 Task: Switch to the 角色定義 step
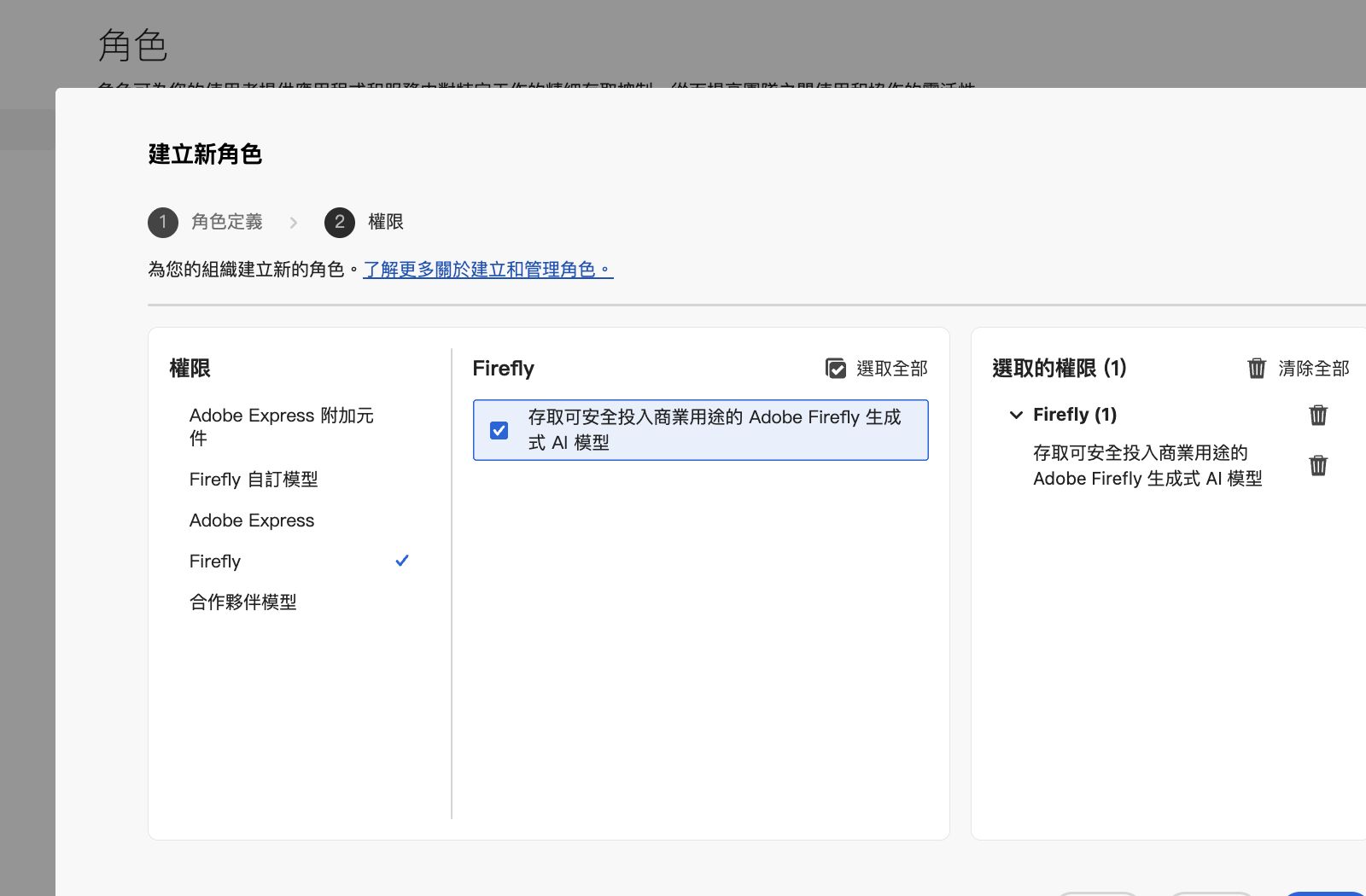pos(226,222)
